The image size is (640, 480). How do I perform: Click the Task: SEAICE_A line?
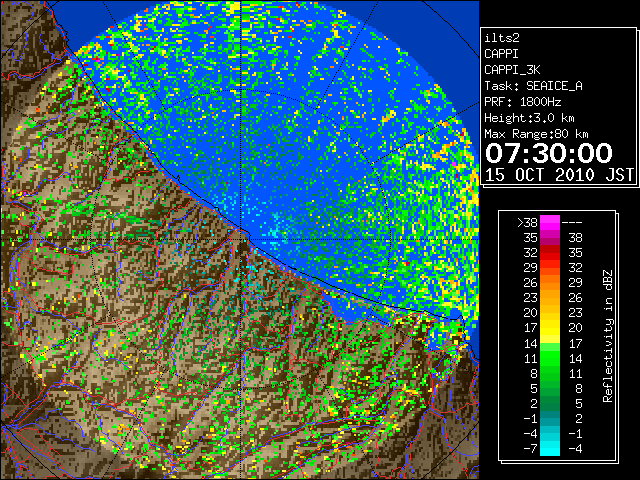pyautogui.click(x=533, y=86)
